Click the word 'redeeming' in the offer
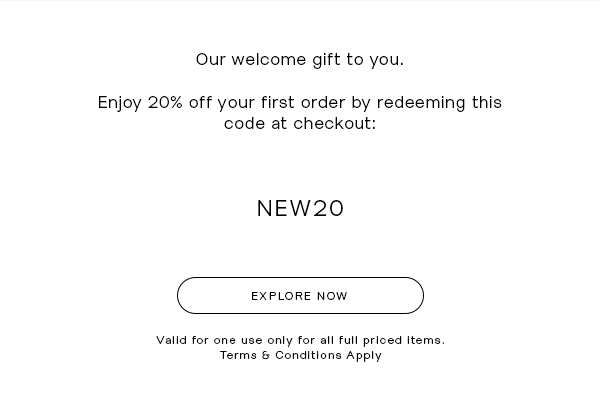This screenshot has height=395, width=600. click(421, 103)
